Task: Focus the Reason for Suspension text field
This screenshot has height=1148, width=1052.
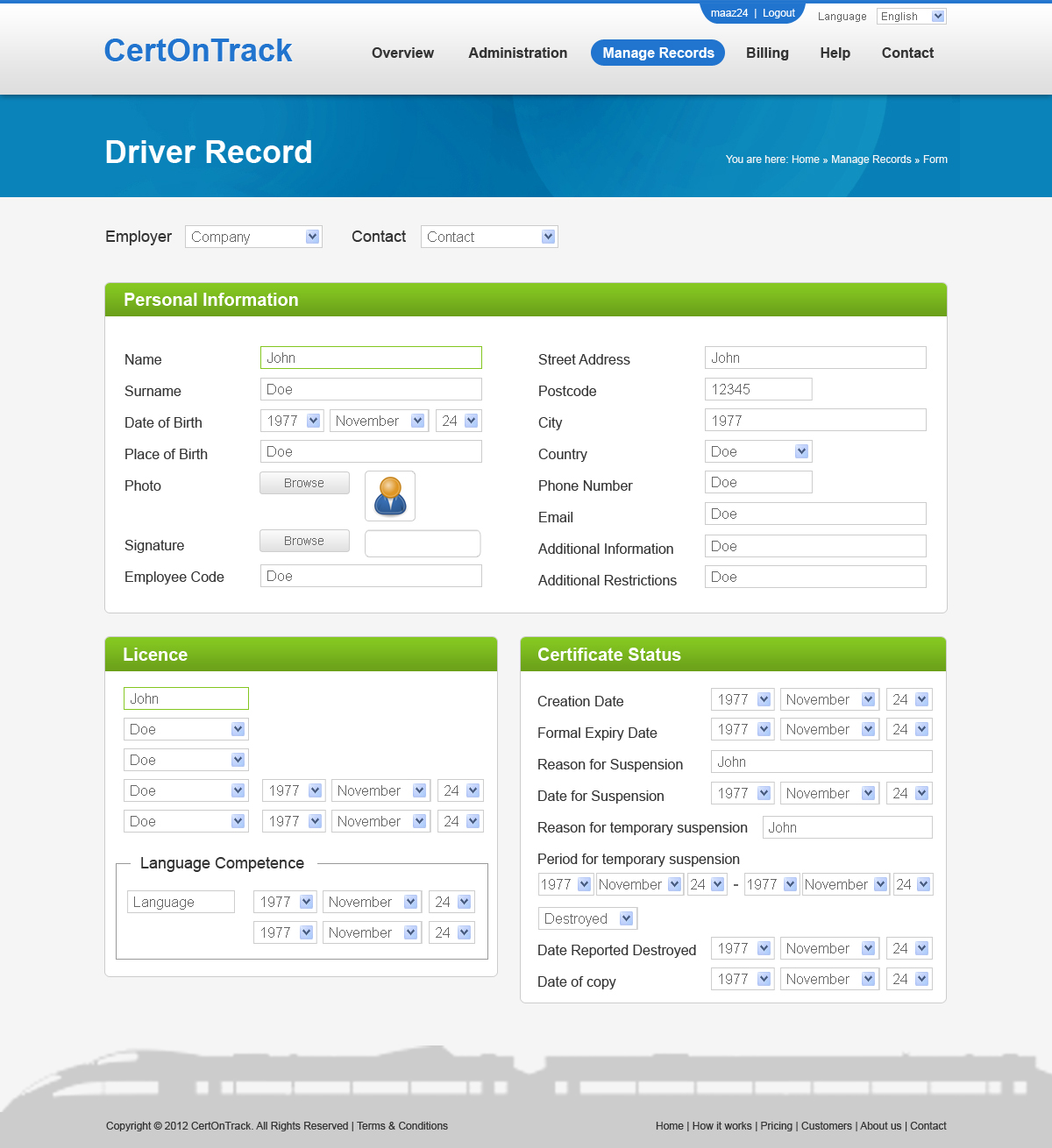Action: pyautogui.click(x=821, y=762)
